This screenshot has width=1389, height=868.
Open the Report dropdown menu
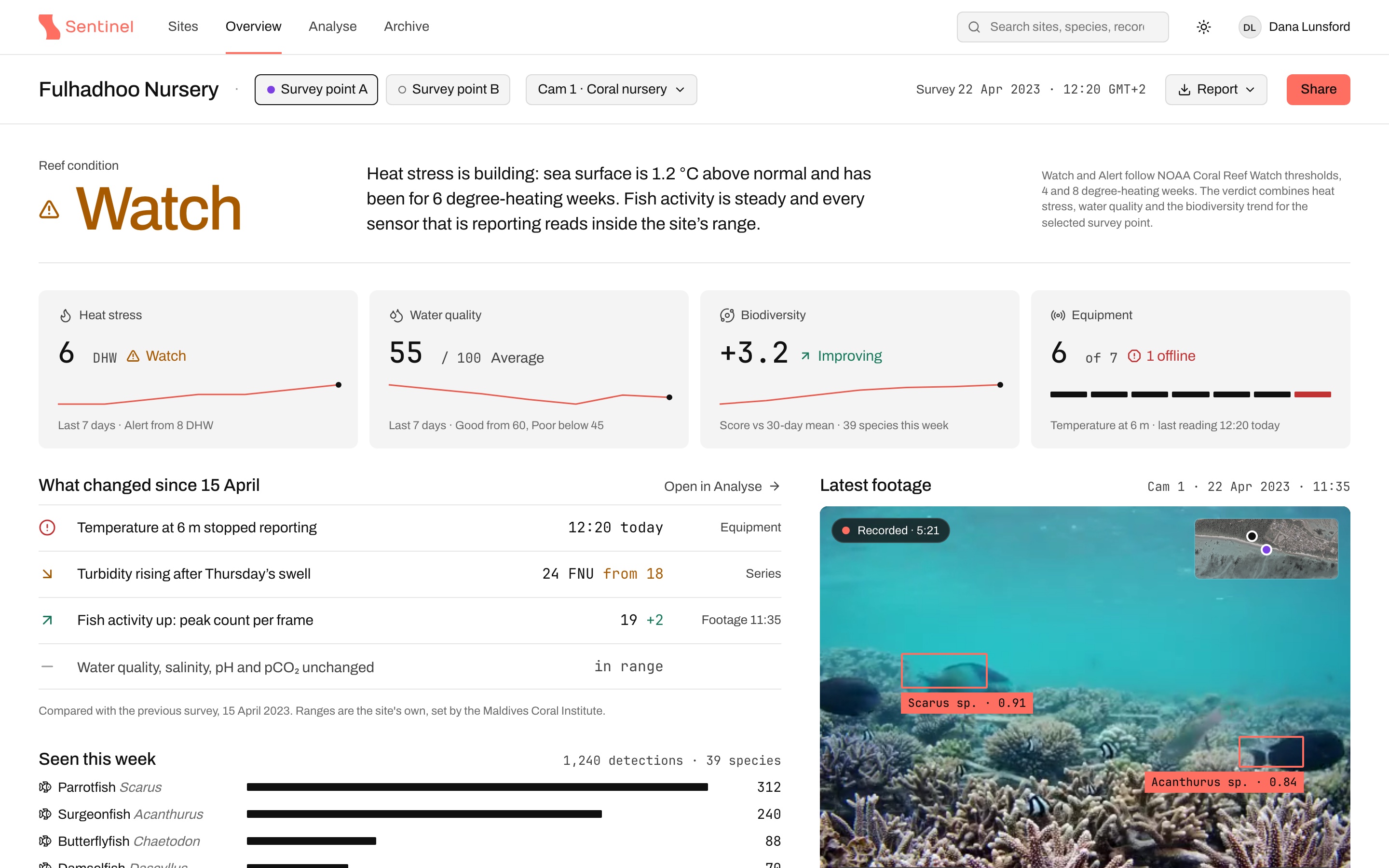1216,90
